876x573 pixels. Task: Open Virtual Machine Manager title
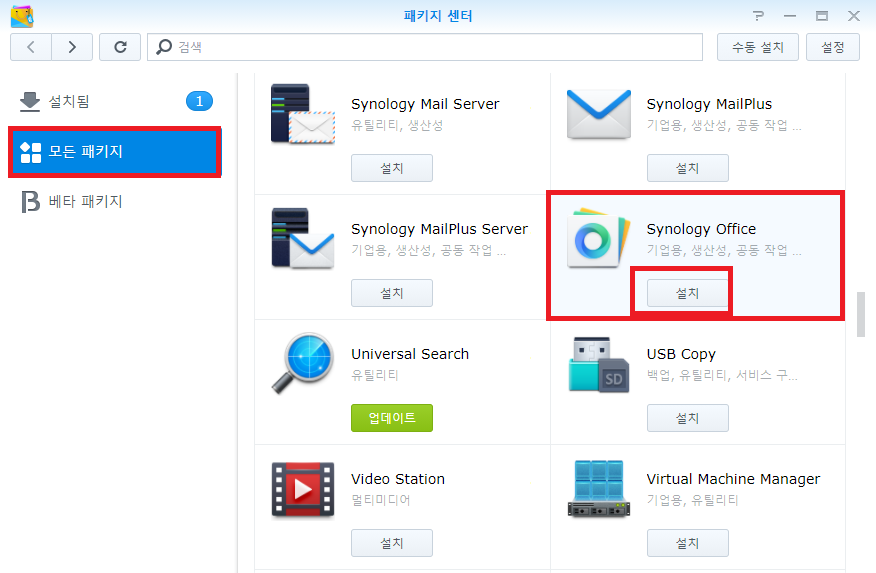[733, 479]
